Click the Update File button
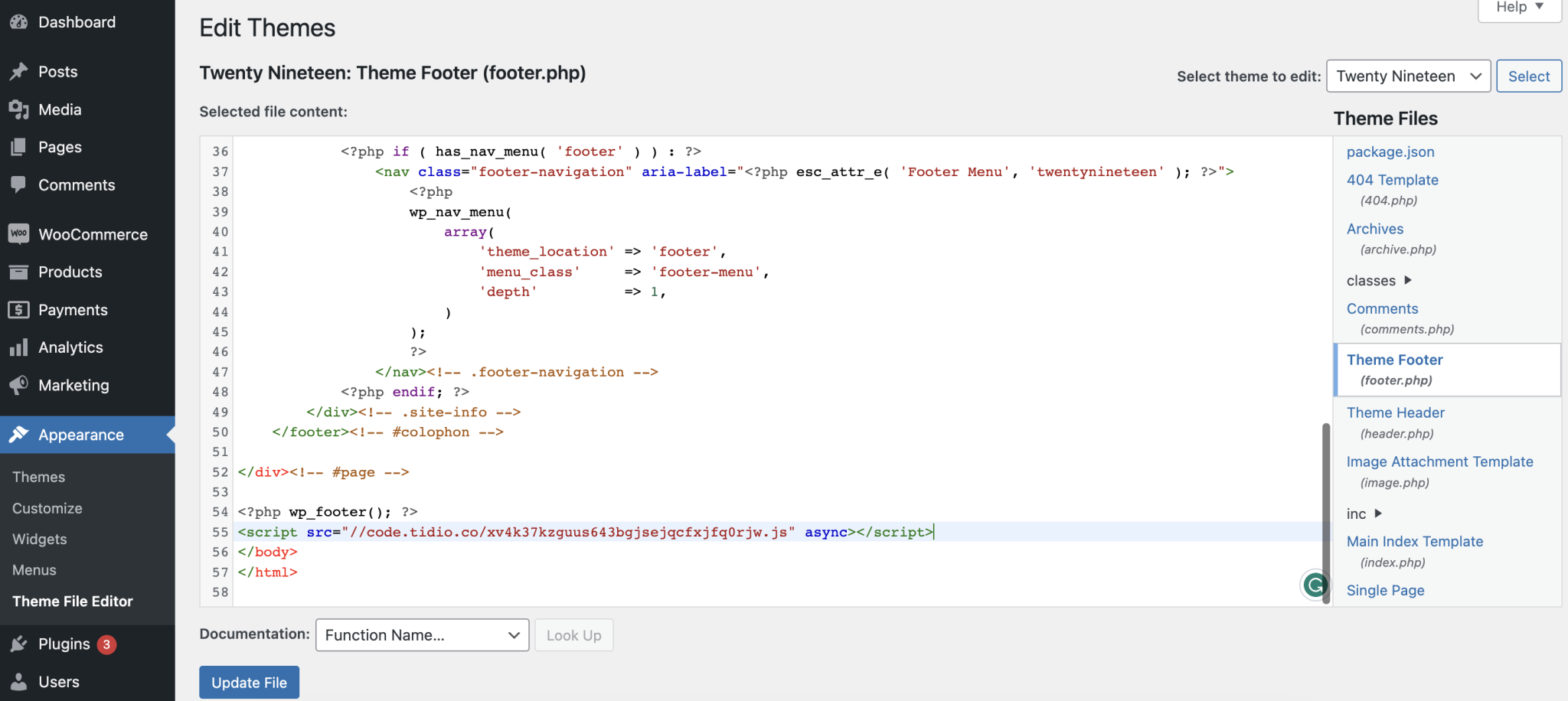Image resolution: width=1568 pixels, height=701 pixels. pyautogui.click(x=249, y=682)
